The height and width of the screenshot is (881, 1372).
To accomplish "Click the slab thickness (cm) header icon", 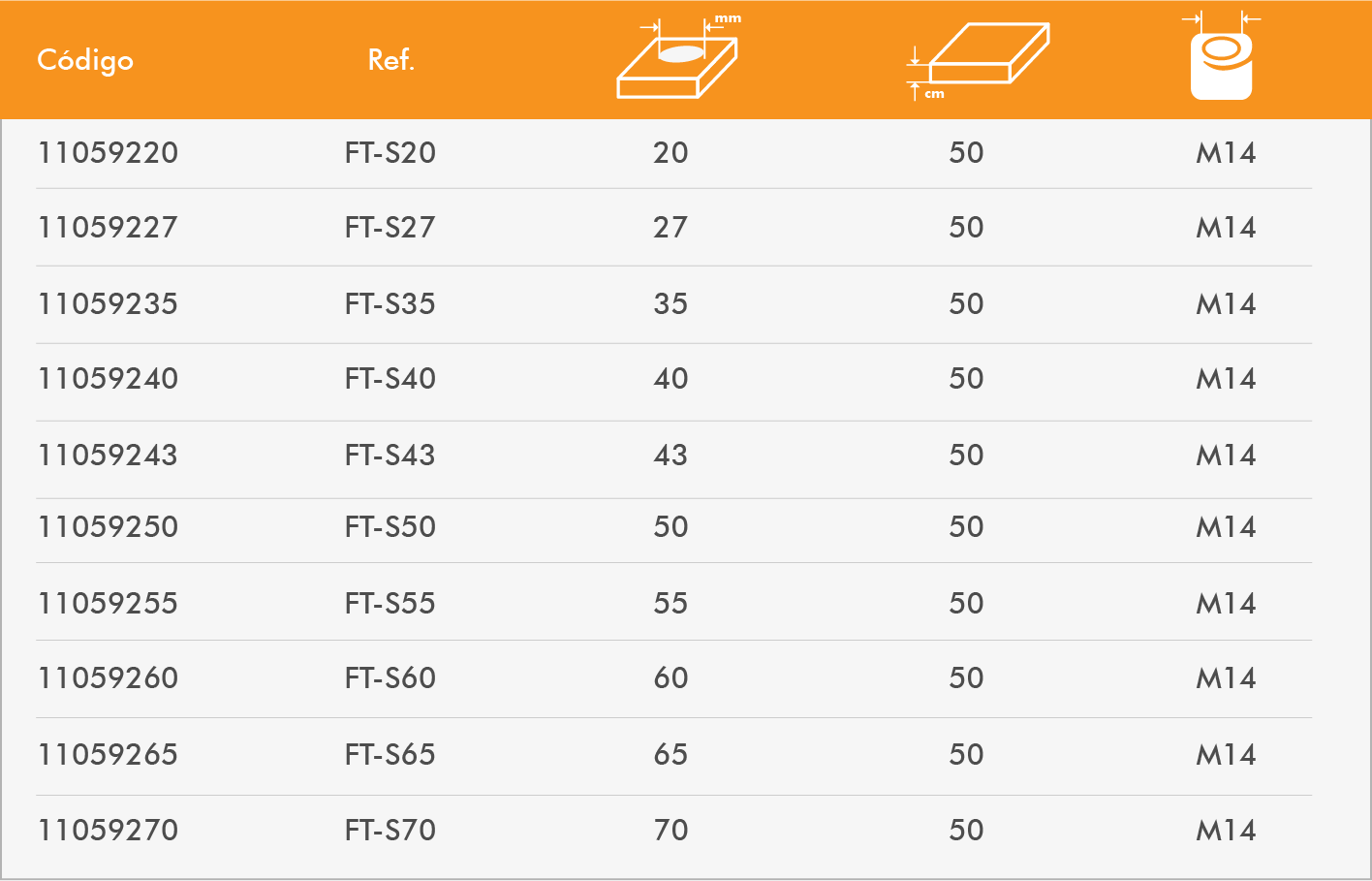I will (x=979, y=60).
